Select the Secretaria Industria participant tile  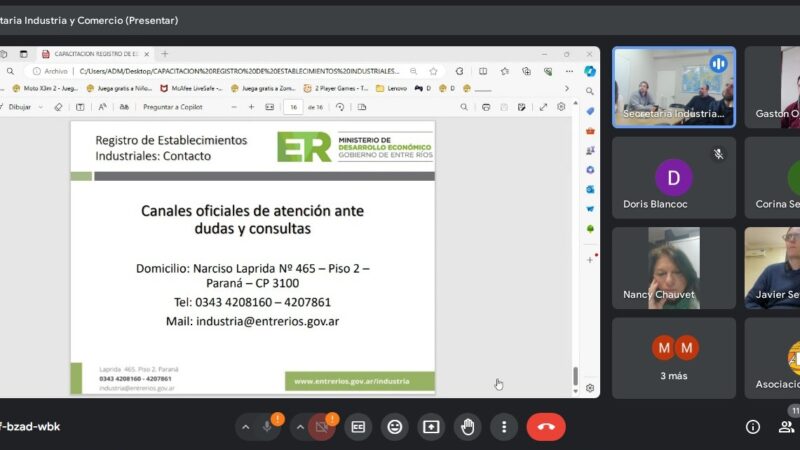click(x=674, y=87)
